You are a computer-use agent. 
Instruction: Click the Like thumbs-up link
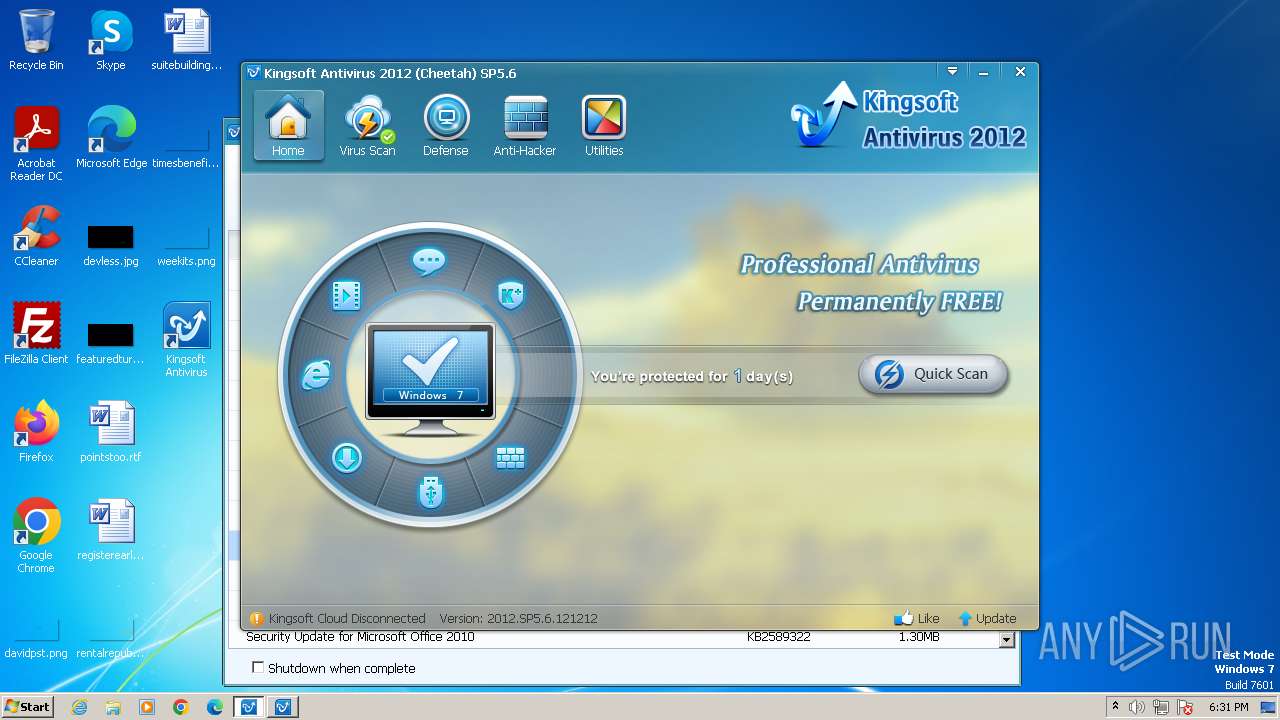[x=917, y=618]
